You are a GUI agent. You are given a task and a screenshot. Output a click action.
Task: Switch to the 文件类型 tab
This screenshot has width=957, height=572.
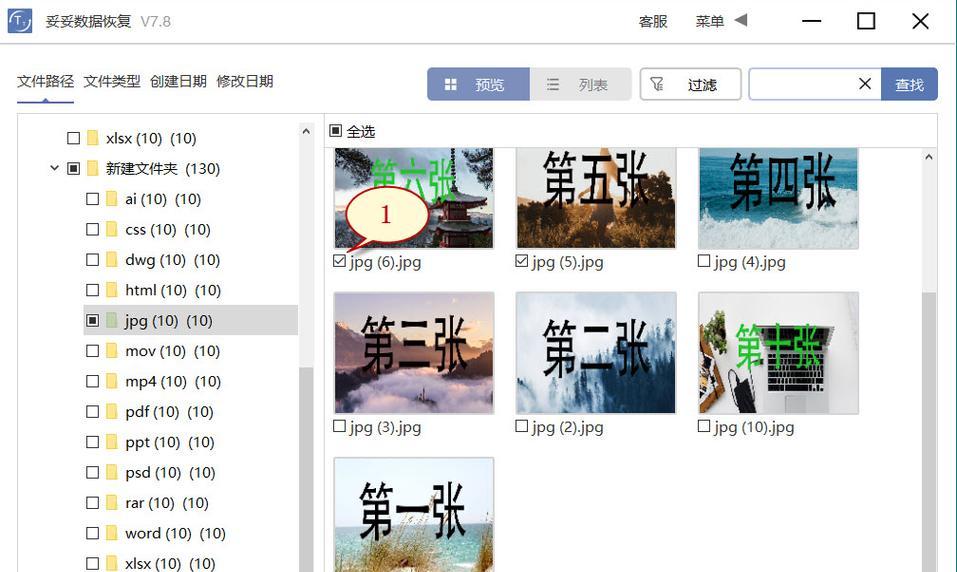point(112,81)
